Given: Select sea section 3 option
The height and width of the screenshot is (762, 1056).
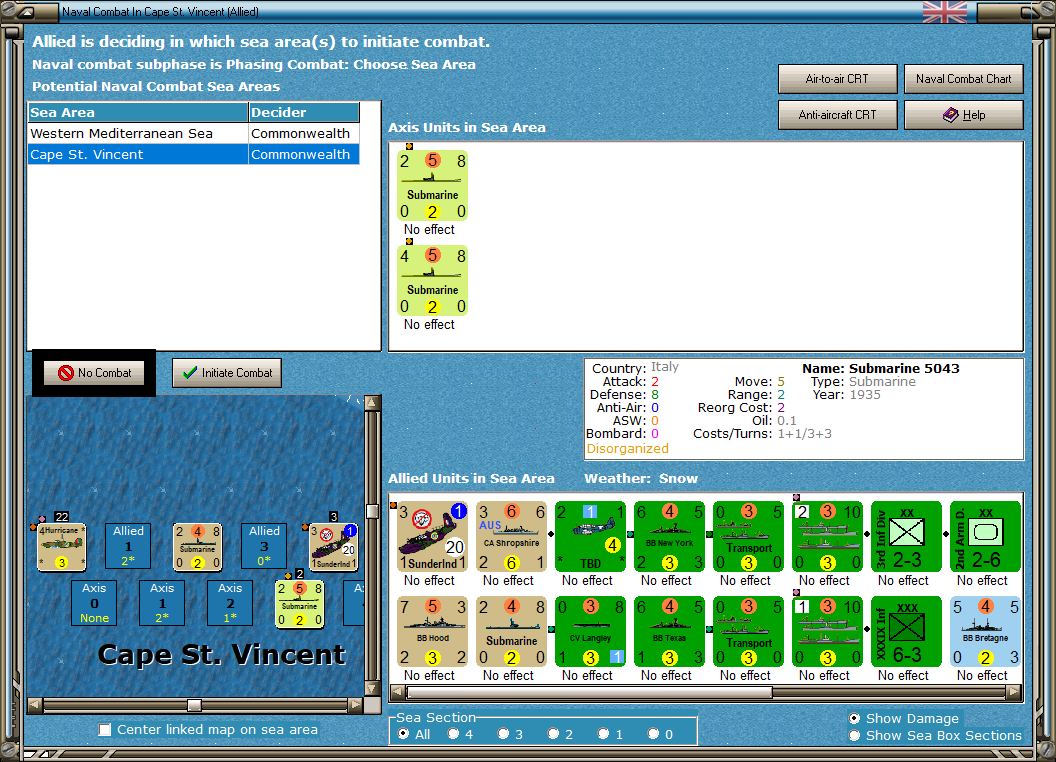Looking at the screenshot, I should coord(503,734).
